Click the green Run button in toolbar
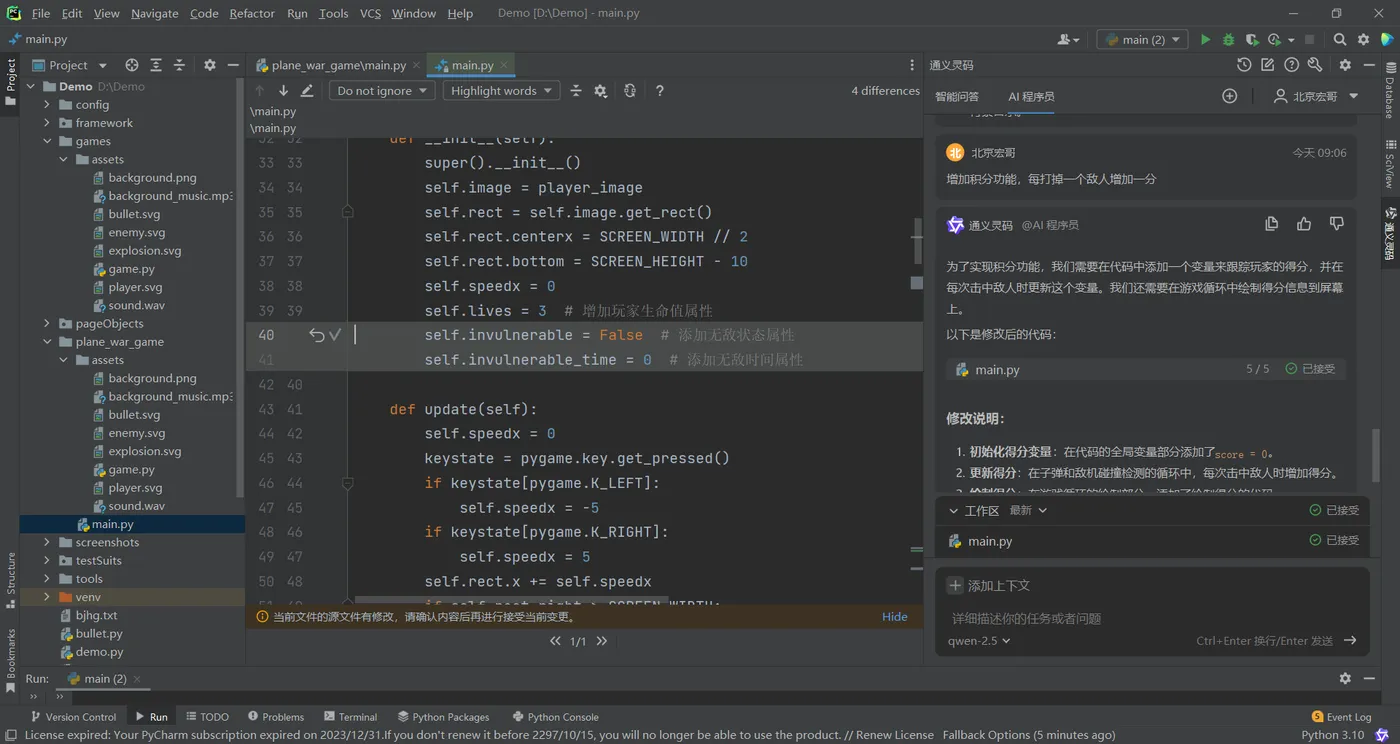The height and width of the screenshot is (744, 1400). 1205,40
